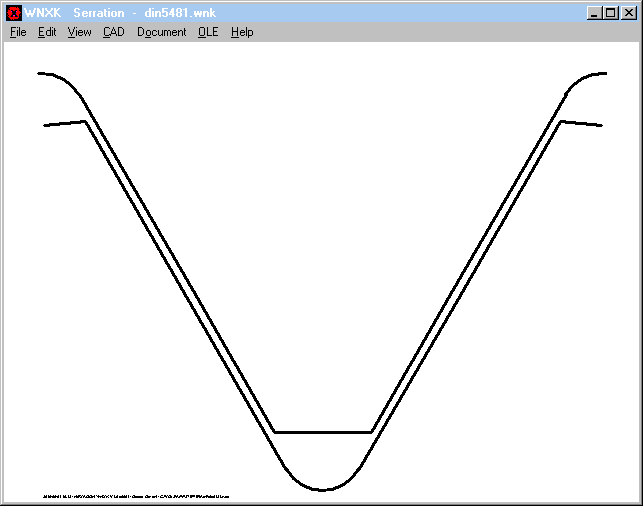643x506 pixels.
Task: Click the inner profile's upper-right corner
Action: [x=561, y=122]
